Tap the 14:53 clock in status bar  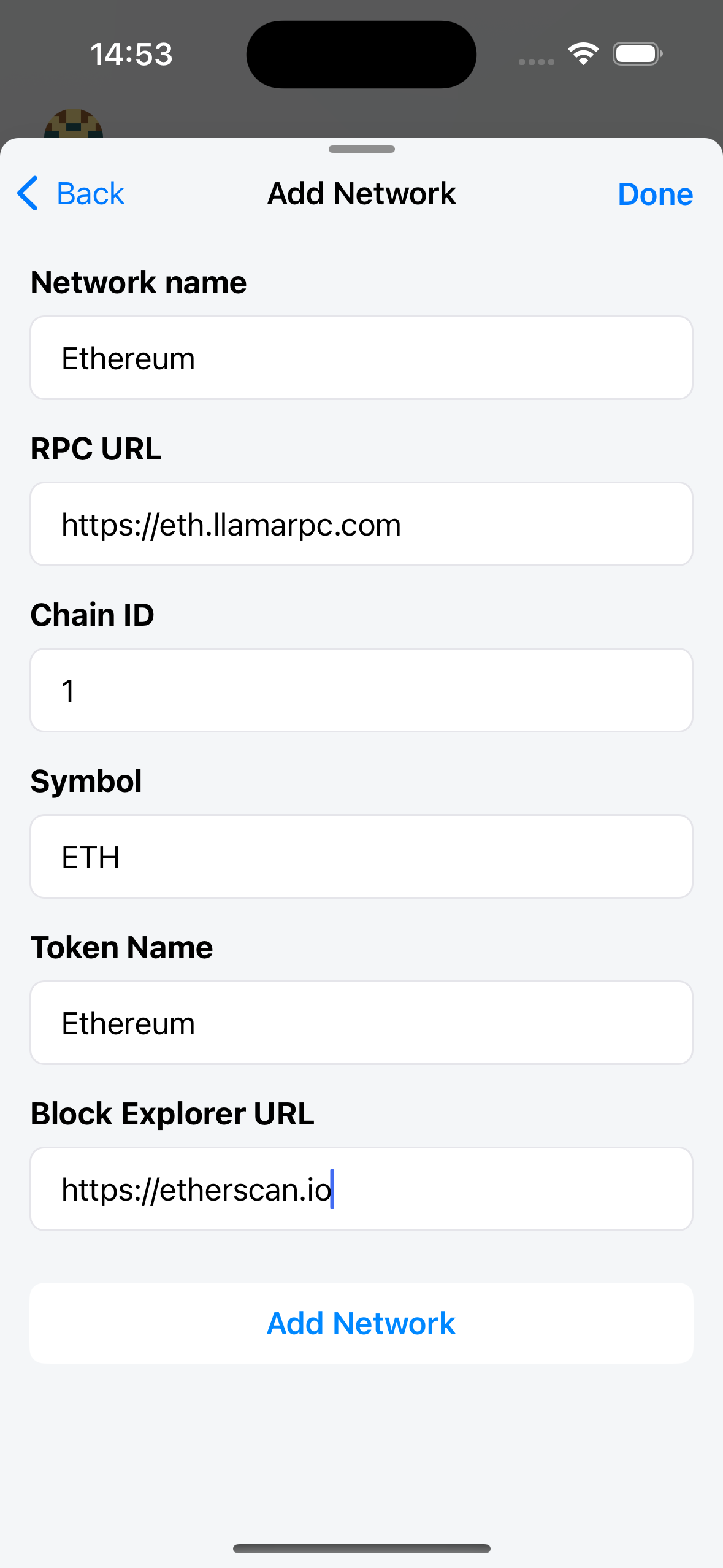pos(131,54)
